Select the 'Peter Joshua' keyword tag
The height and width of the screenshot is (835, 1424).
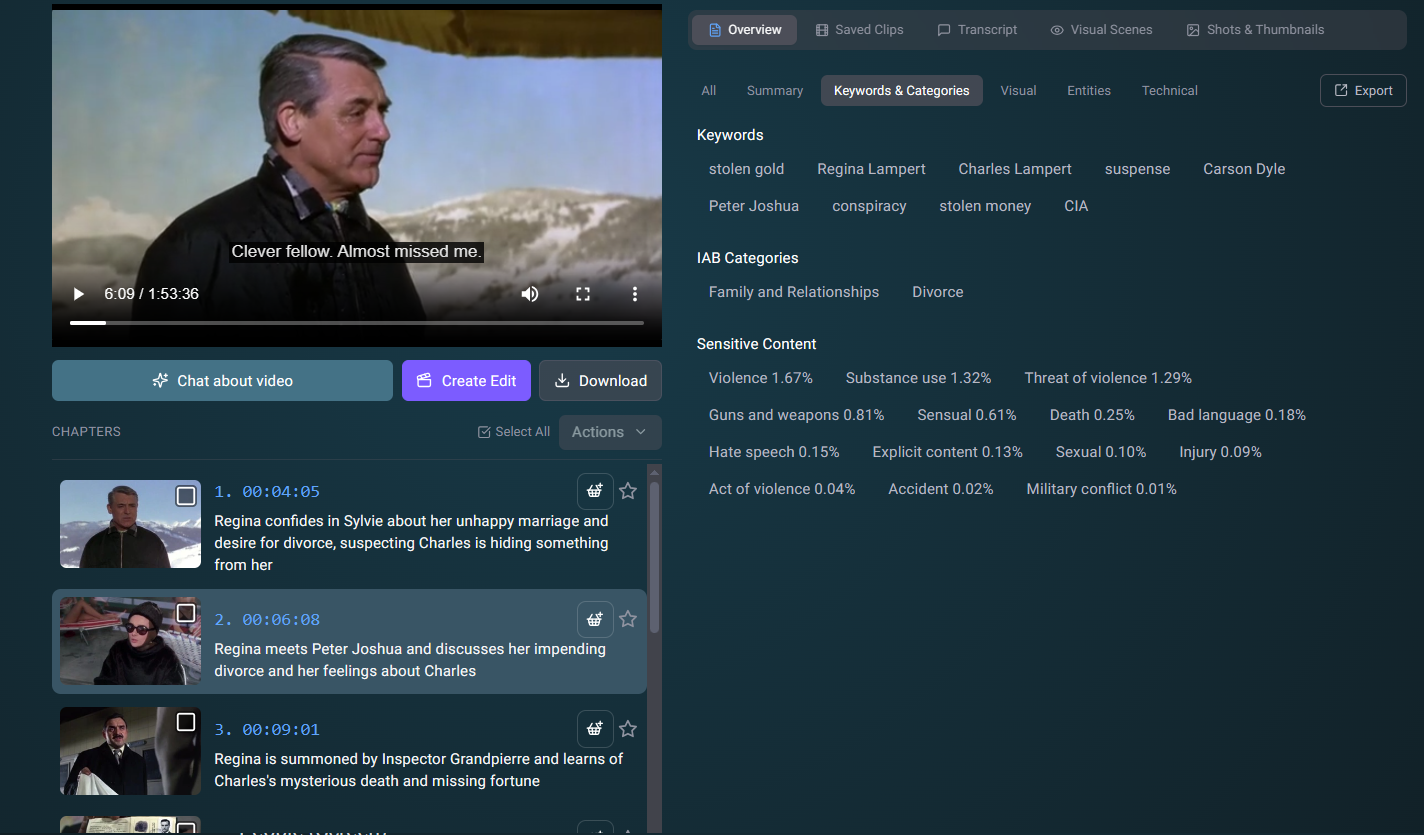754,206
